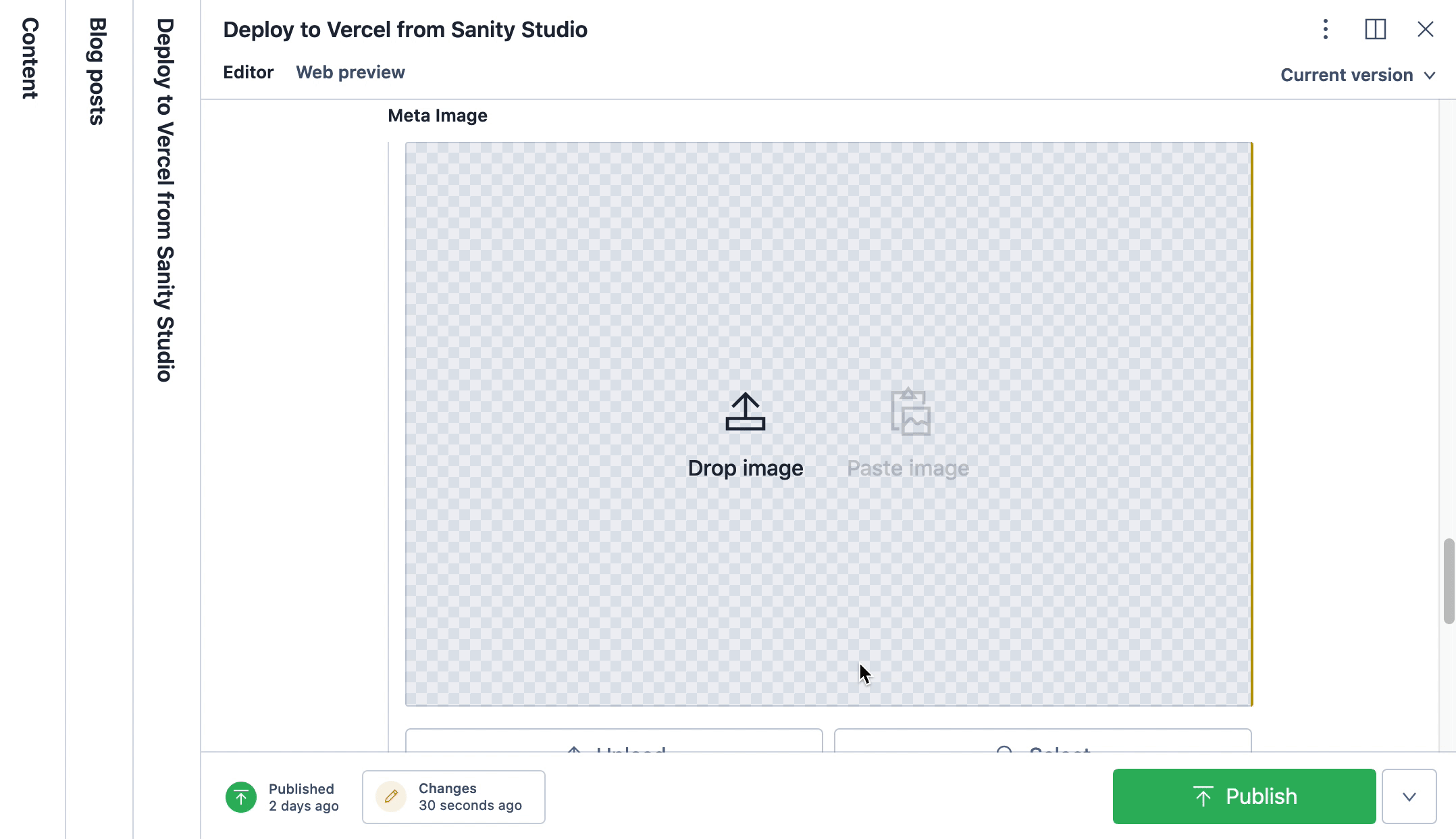The width and height of the screenshot is (1456, 839).
Task: Click the three-dot overflow menu icon
Action: coord(1326,28)
